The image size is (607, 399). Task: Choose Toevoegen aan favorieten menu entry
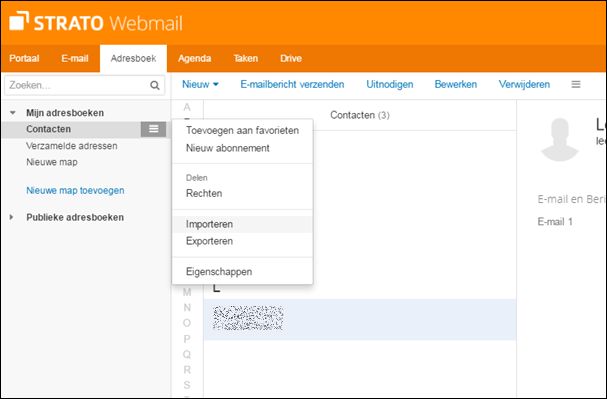click(242, 130)
